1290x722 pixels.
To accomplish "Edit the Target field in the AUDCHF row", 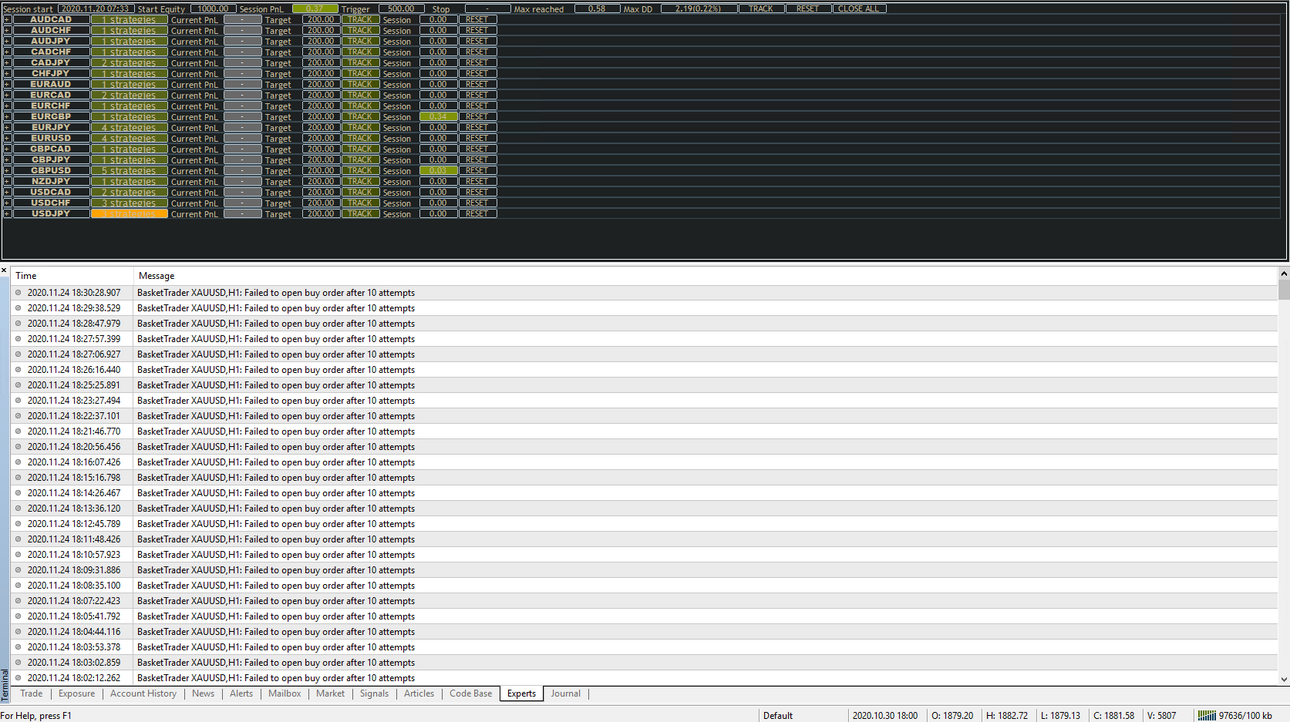I will pyautogui.click(x=320, y=31).
